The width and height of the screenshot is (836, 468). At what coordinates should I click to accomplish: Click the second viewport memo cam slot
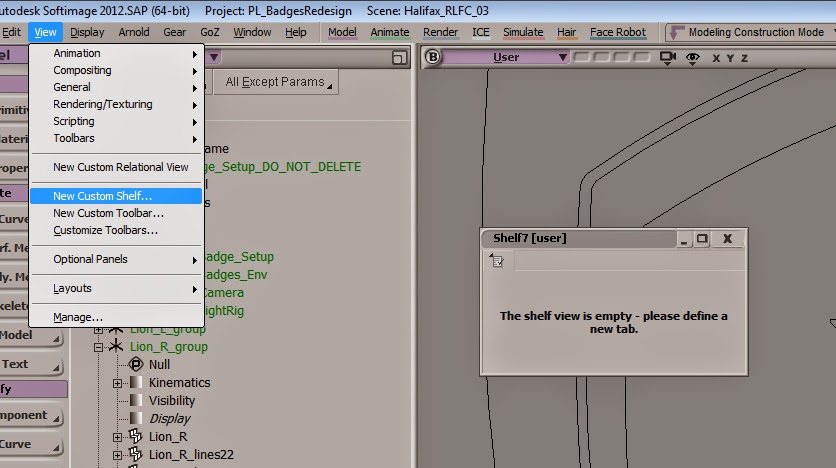(x=602, y=57)
